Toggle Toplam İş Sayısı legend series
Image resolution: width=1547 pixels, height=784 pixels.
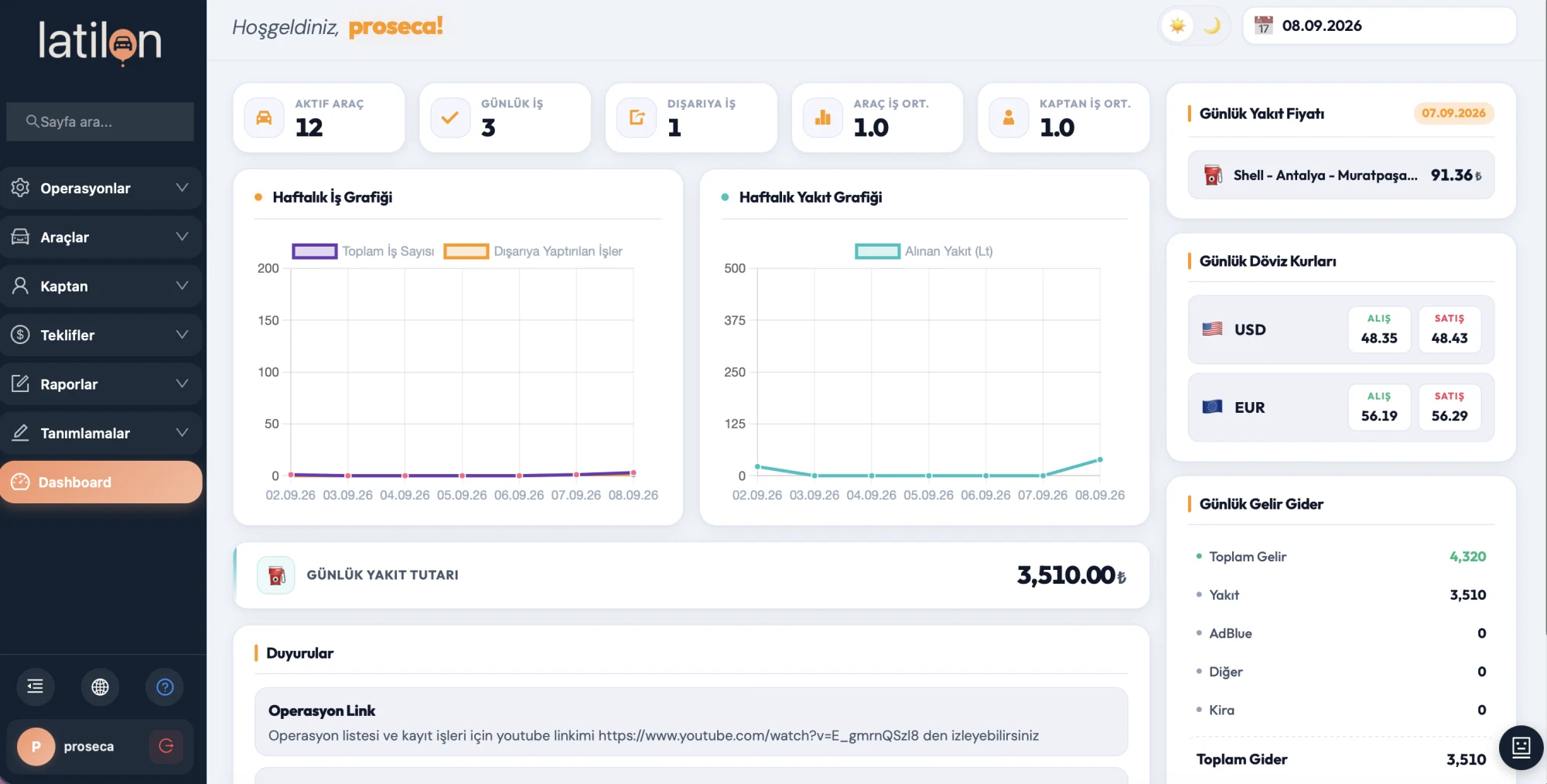(364, 251)
